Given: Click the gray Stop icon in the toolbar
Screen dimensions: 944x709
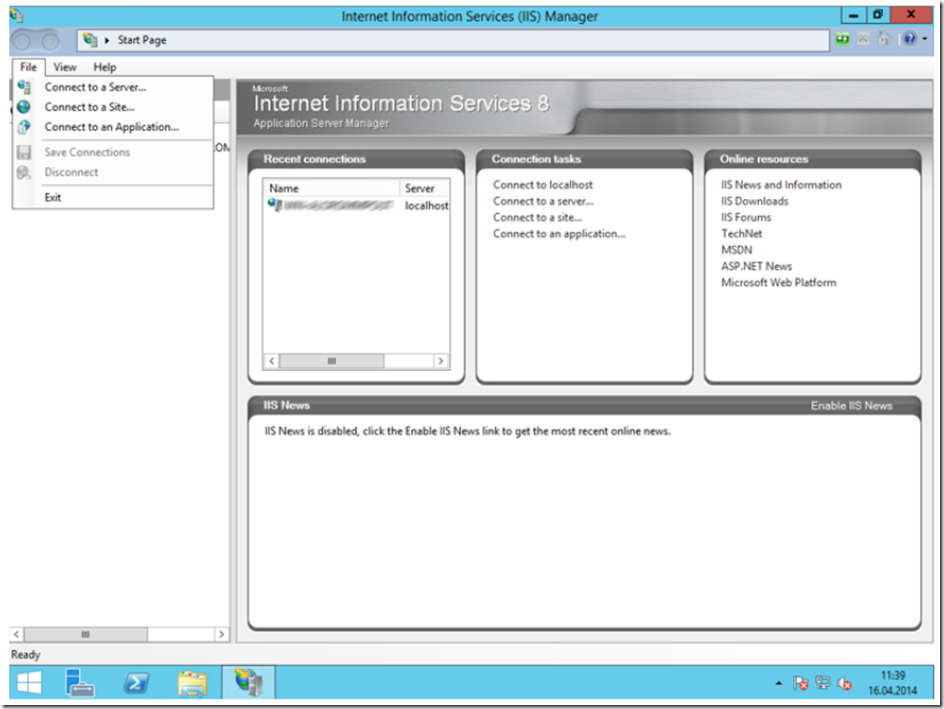Looking at the screenshot, I should point(863,40).
